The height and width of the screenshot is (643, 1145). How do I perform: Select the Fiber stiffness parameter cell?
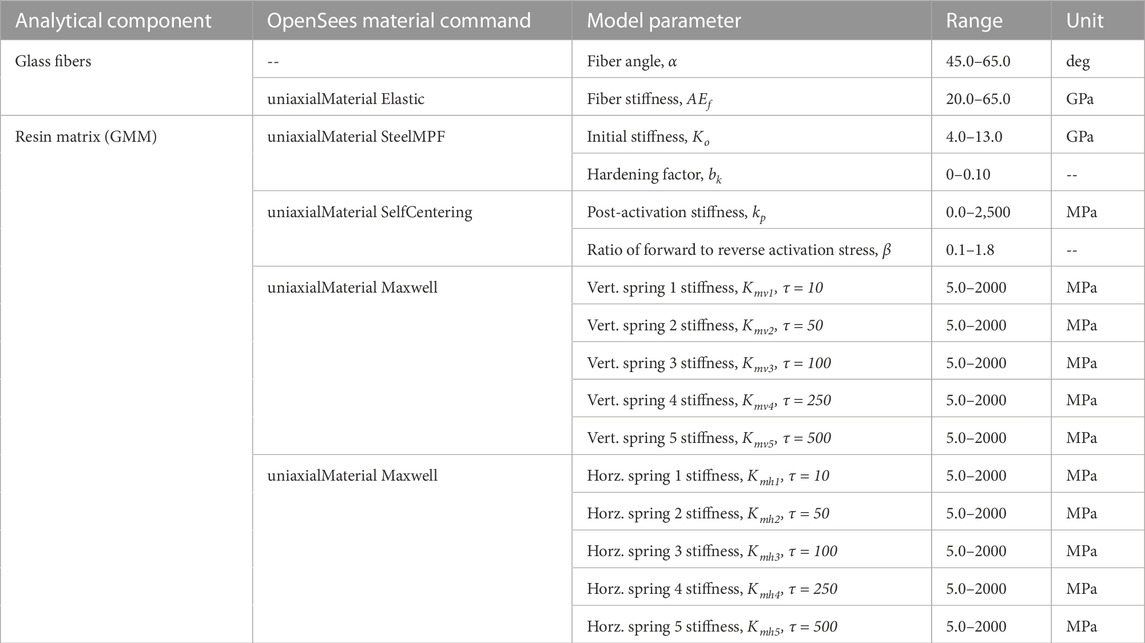(x=751, y=97)
